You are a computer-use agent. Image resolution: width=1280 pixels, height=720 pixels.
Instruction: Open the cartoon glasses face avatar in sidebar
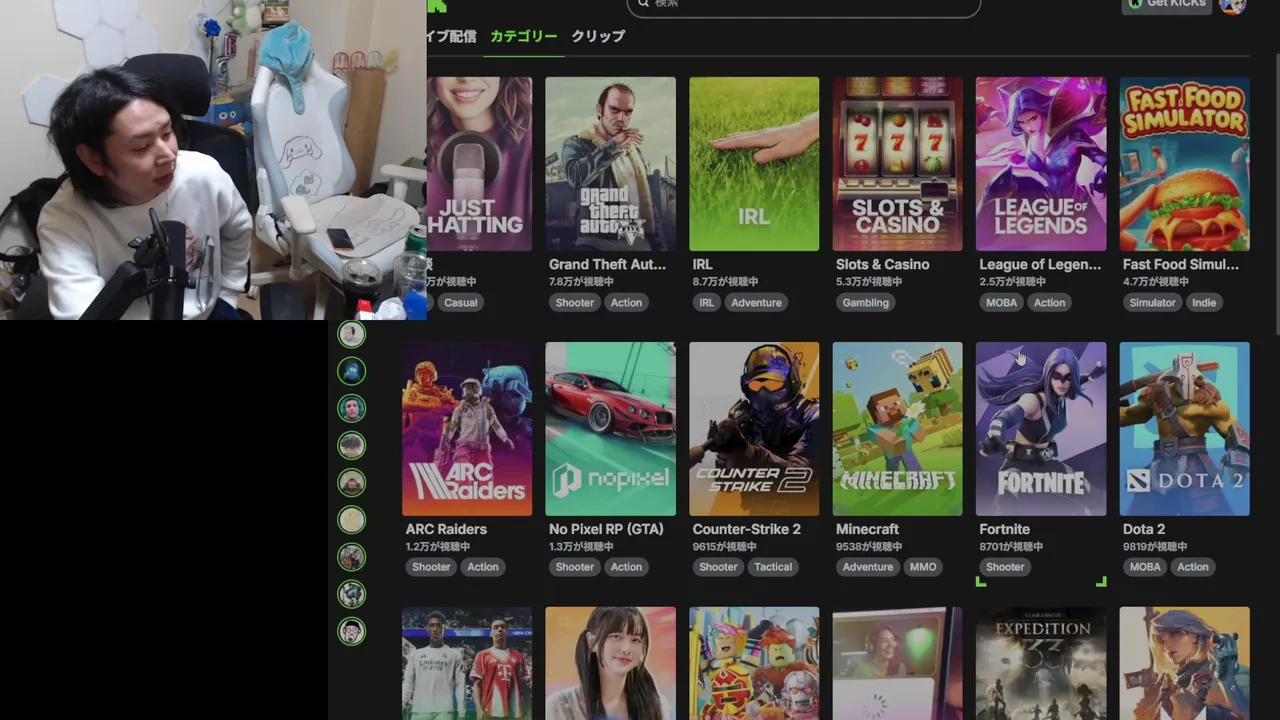(x=351, y=631)
